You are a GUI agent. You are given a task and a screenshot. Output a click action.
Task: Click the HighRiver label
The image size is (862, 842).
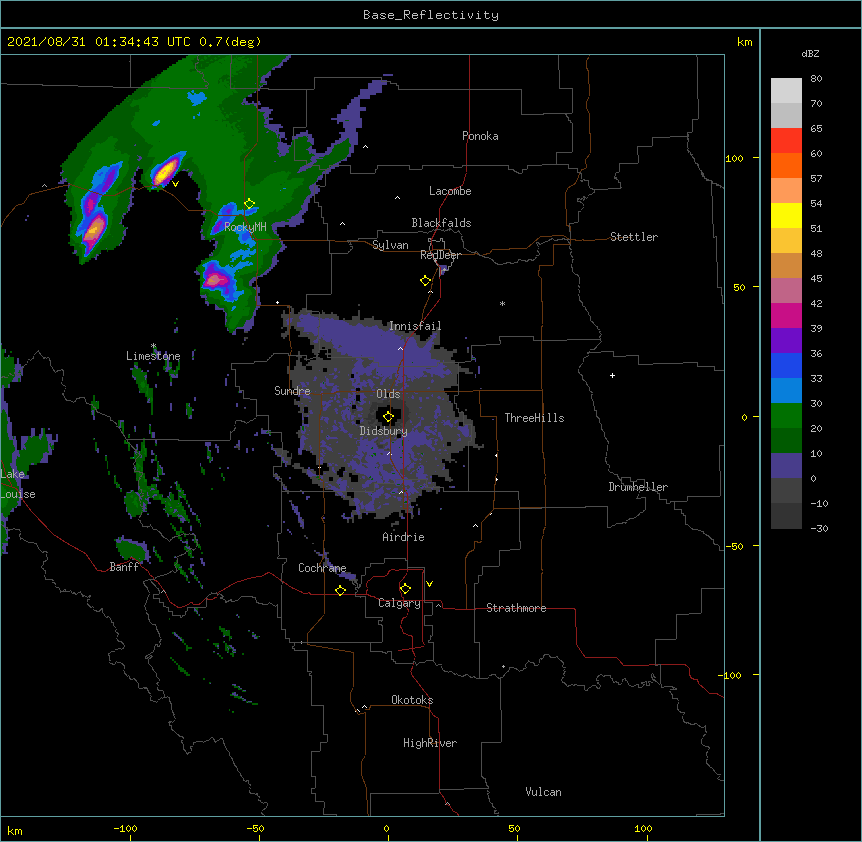[x=430, y=743]
